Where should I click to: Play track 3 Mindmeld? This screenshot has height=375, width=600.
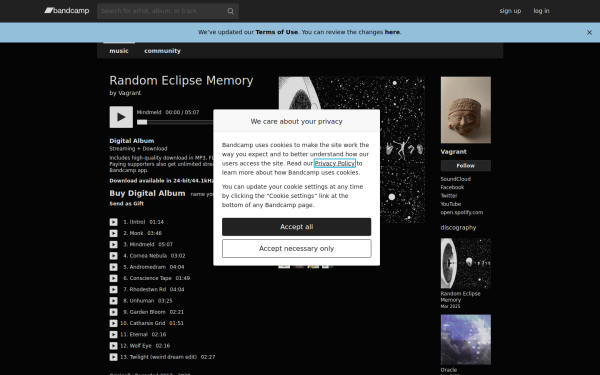click(x=114, y=245)
